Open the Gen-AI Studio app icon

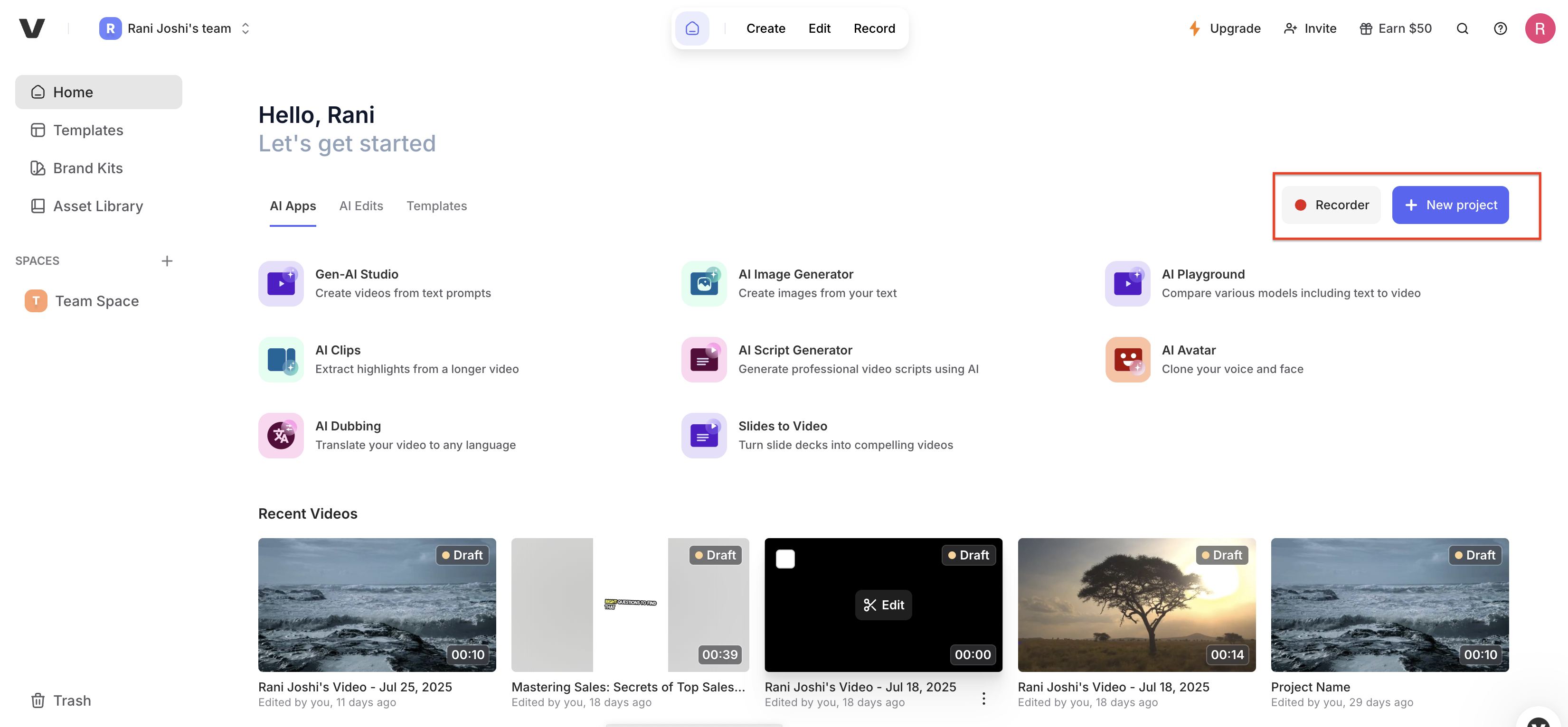click(x=281, y=283)
